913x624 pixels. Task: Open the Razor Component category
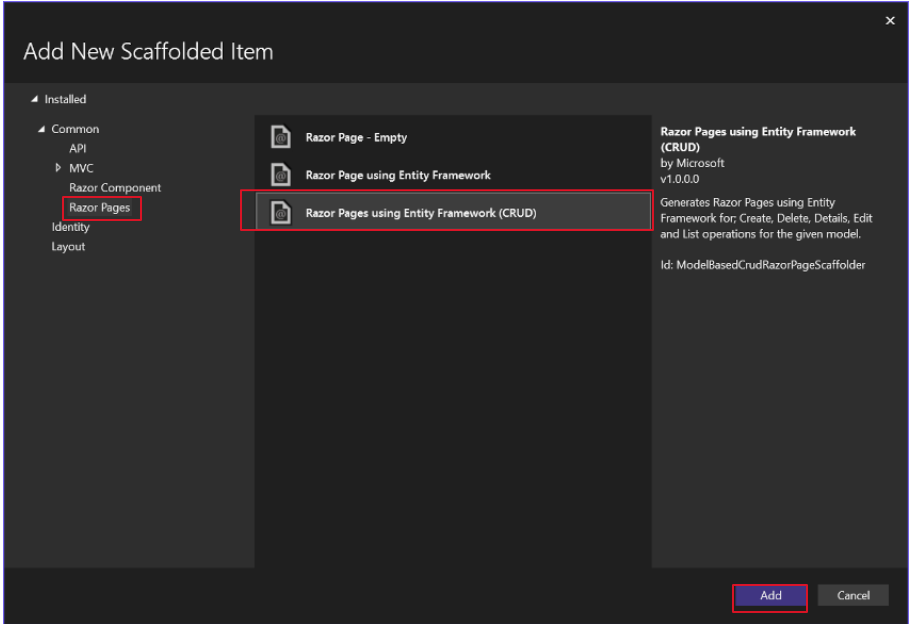(x=114, y=188)
